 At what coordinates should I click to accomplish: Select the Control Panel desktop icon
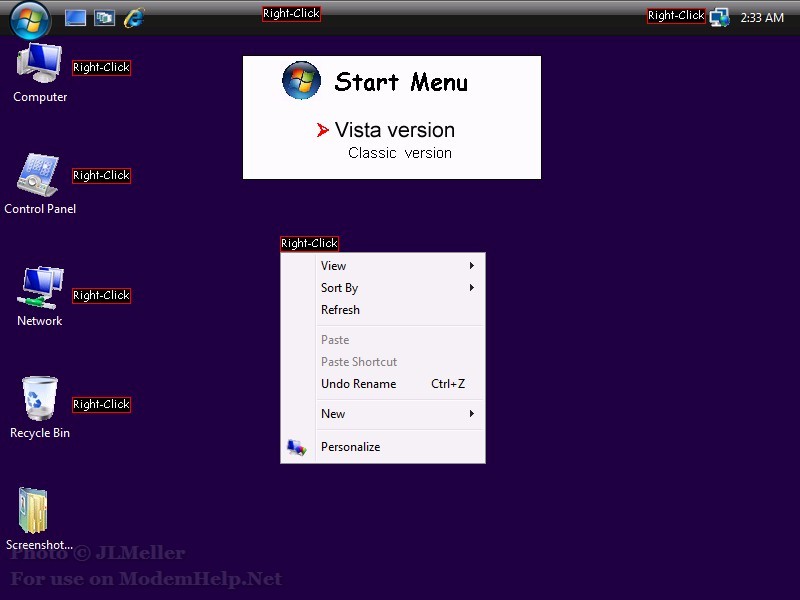click(x=40, y=184)
